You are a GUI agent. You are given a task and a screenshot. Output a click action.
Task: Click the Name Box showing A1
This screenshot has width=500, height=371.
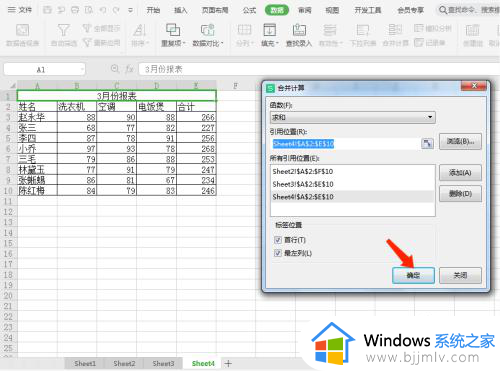pyautogui.click(x=41, y=70)
